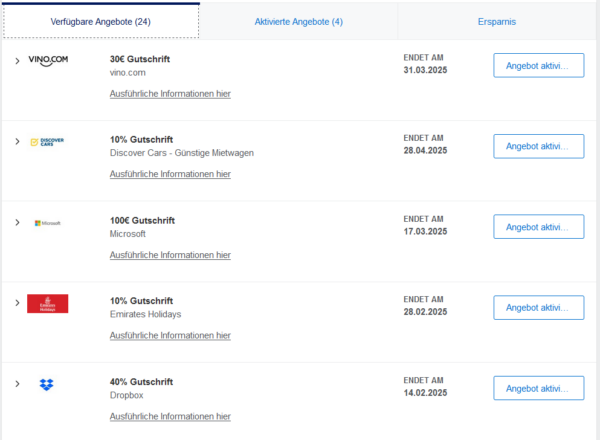Click the 40% Gutschrift Dropbox title
Viewport: 600px width, 440px height.
tap(141, 382)
